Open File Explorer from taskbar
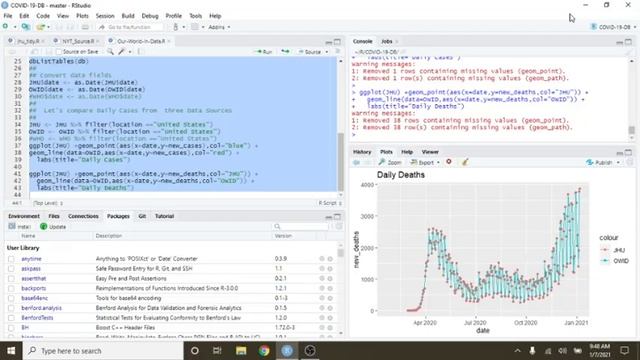This screenshot has height=360, width=640. (241, 351)
